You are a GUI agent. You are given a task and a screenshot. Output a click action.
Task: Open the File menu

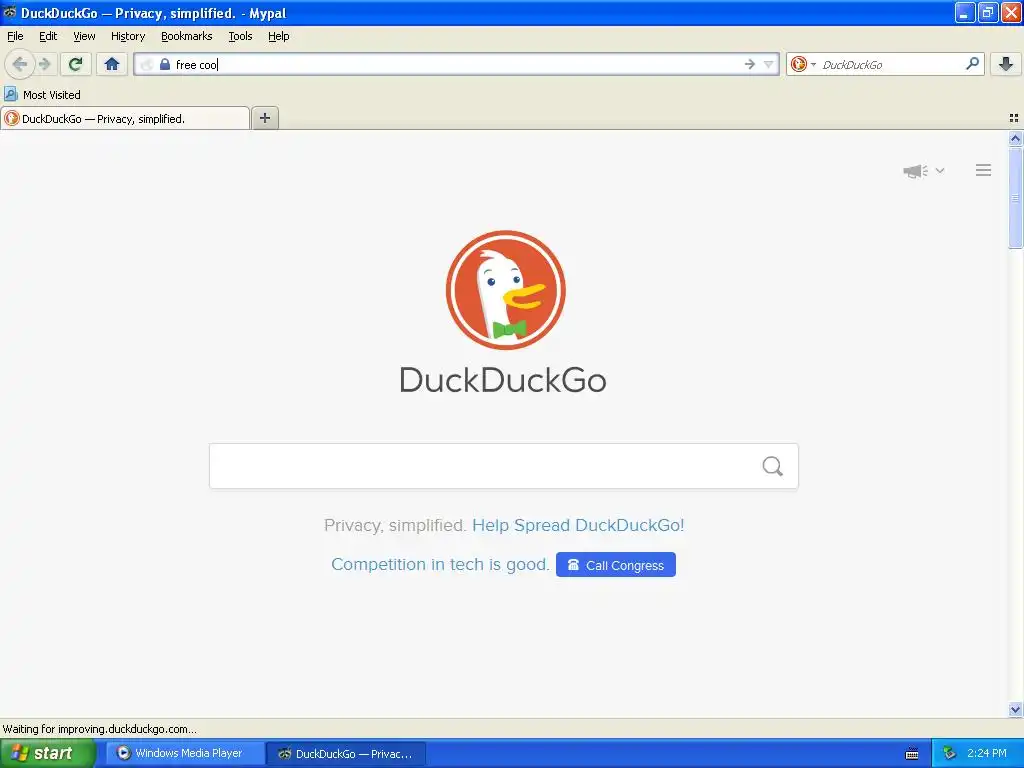pos(15,36)
